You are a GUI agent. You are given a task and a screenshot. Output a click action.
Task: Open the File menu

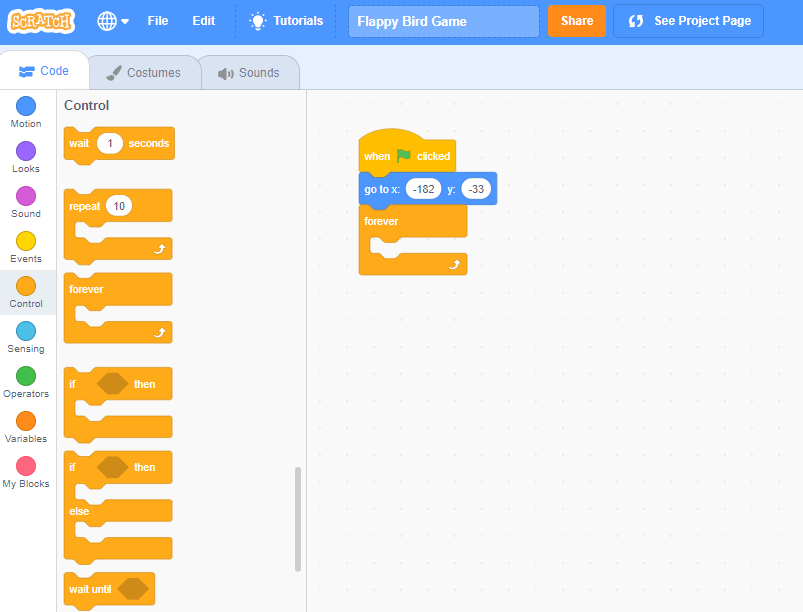158,21
